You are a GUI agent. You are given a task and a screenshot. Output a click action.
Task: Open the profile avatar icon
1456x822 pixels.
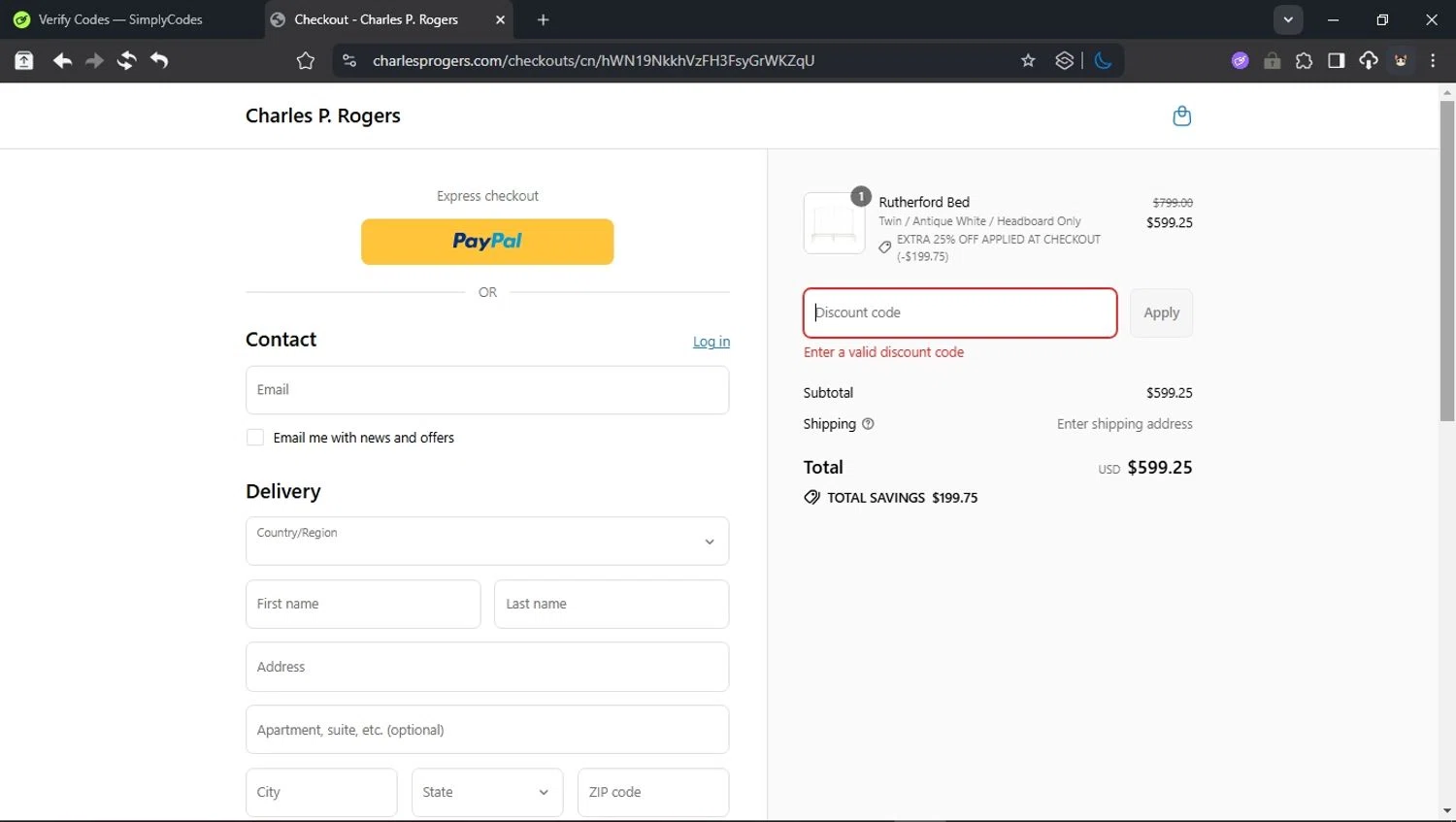click(1401, 61)
